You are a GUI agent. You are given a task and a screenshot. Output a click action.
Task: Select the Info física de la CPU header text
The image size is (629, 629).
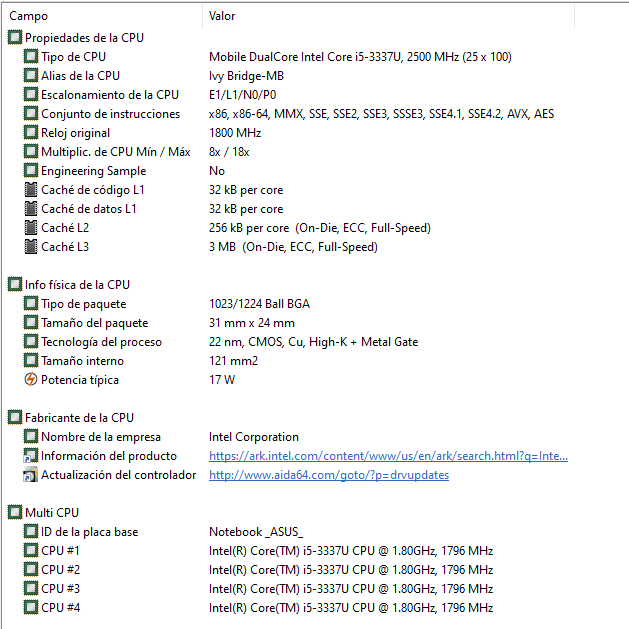pos(77,285)
